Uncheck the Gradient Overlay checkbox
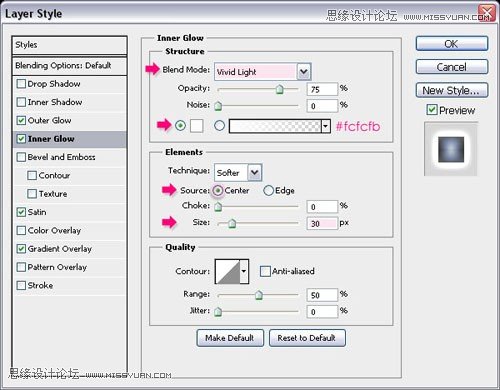The image size is (500, 390). click(21, 249)
